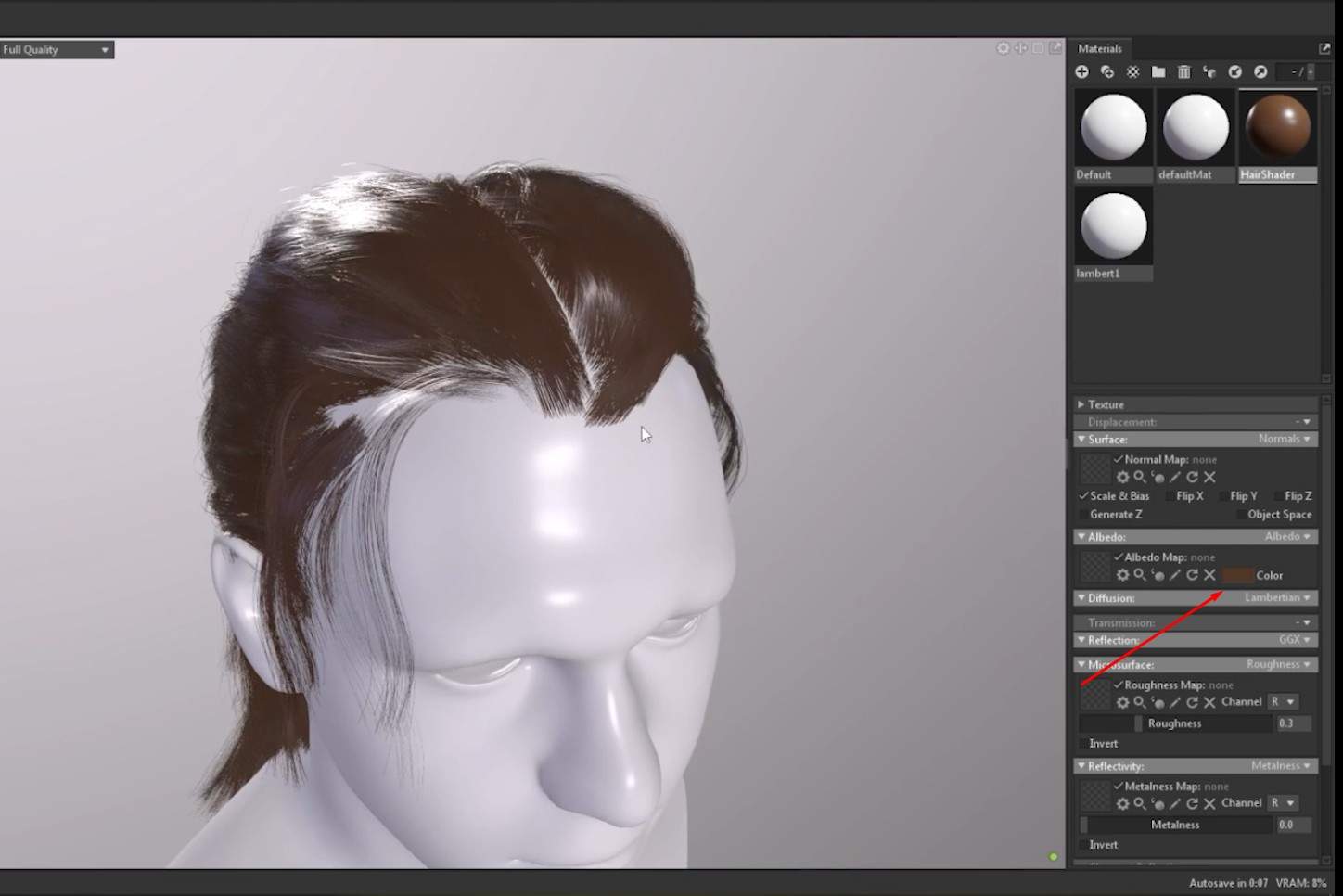Switch to the Materials tab
This screenshot has width=1343, height=896.
1100,48
